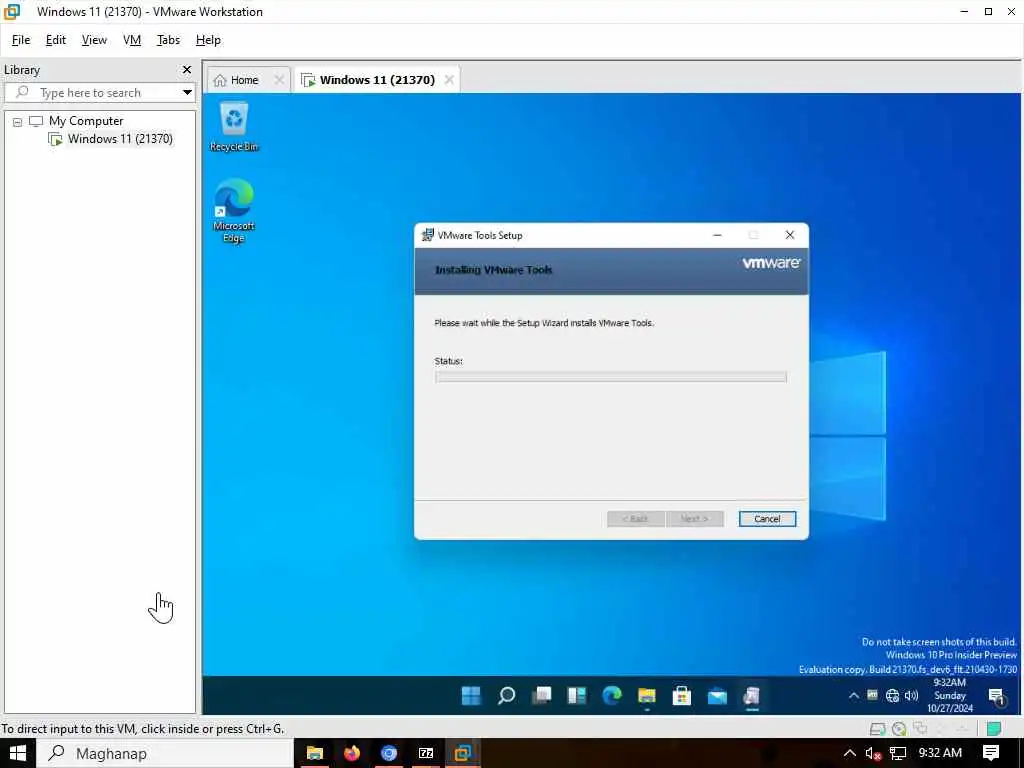Open the Tabs menu

(168, 40)
